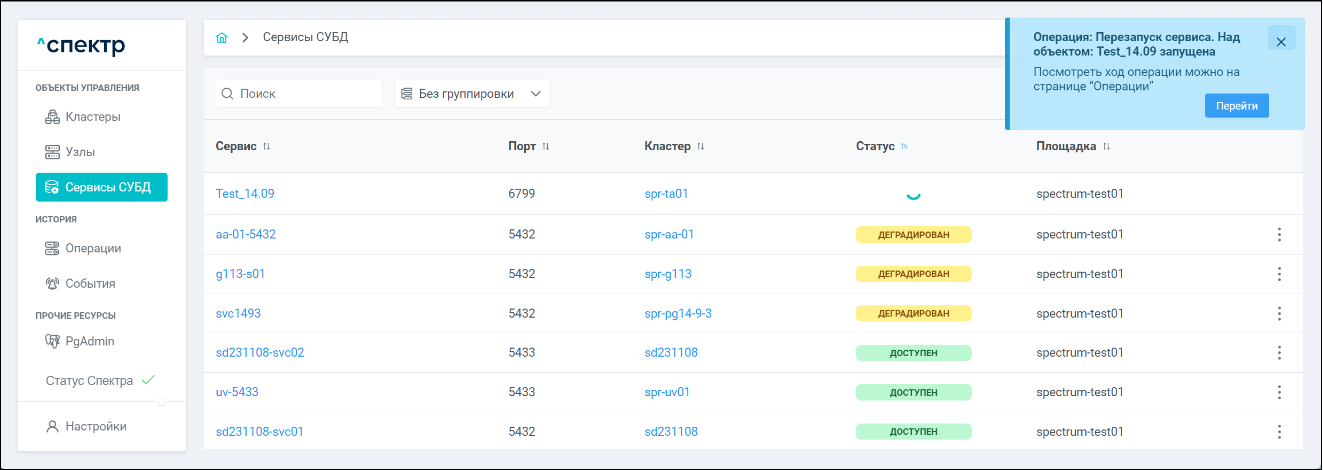
Task: Open three-dot menu for aa-01-5432 row
Action: (1279, 235)
